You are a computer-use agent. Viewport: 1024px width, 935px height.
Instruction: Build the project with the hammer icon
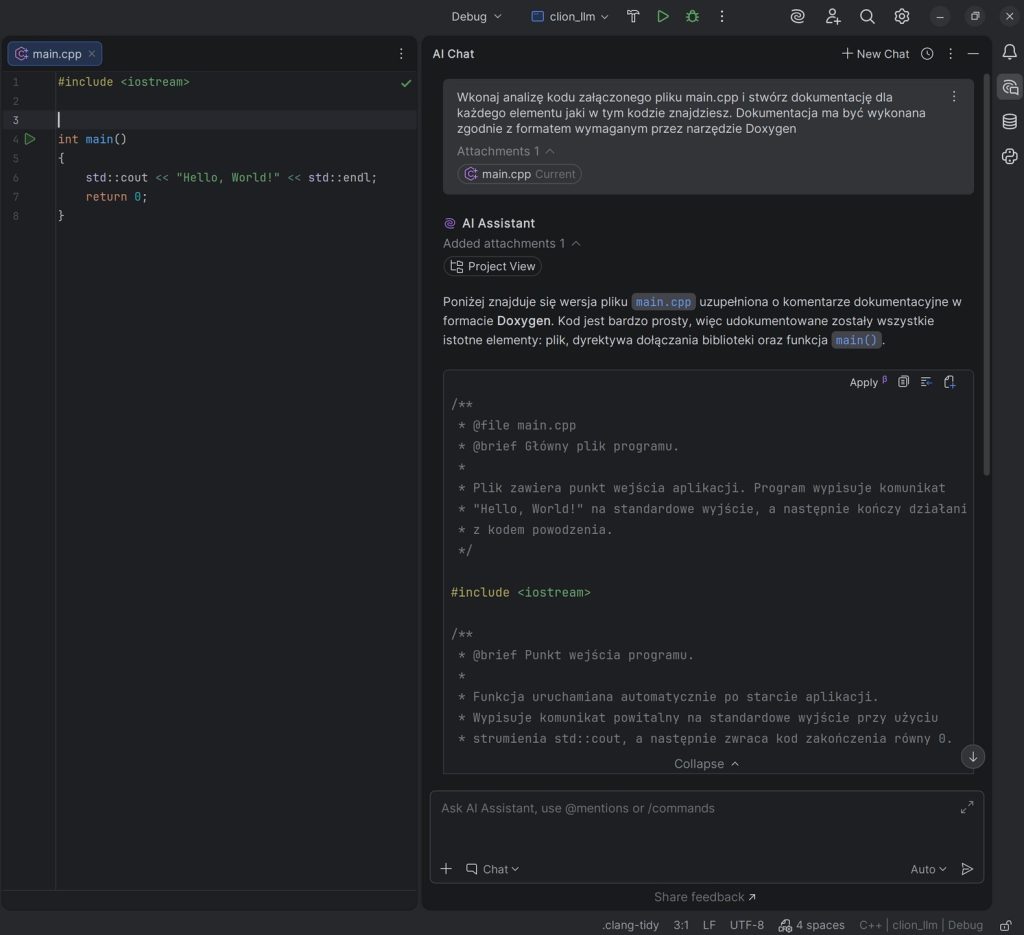tap(633, 16)
